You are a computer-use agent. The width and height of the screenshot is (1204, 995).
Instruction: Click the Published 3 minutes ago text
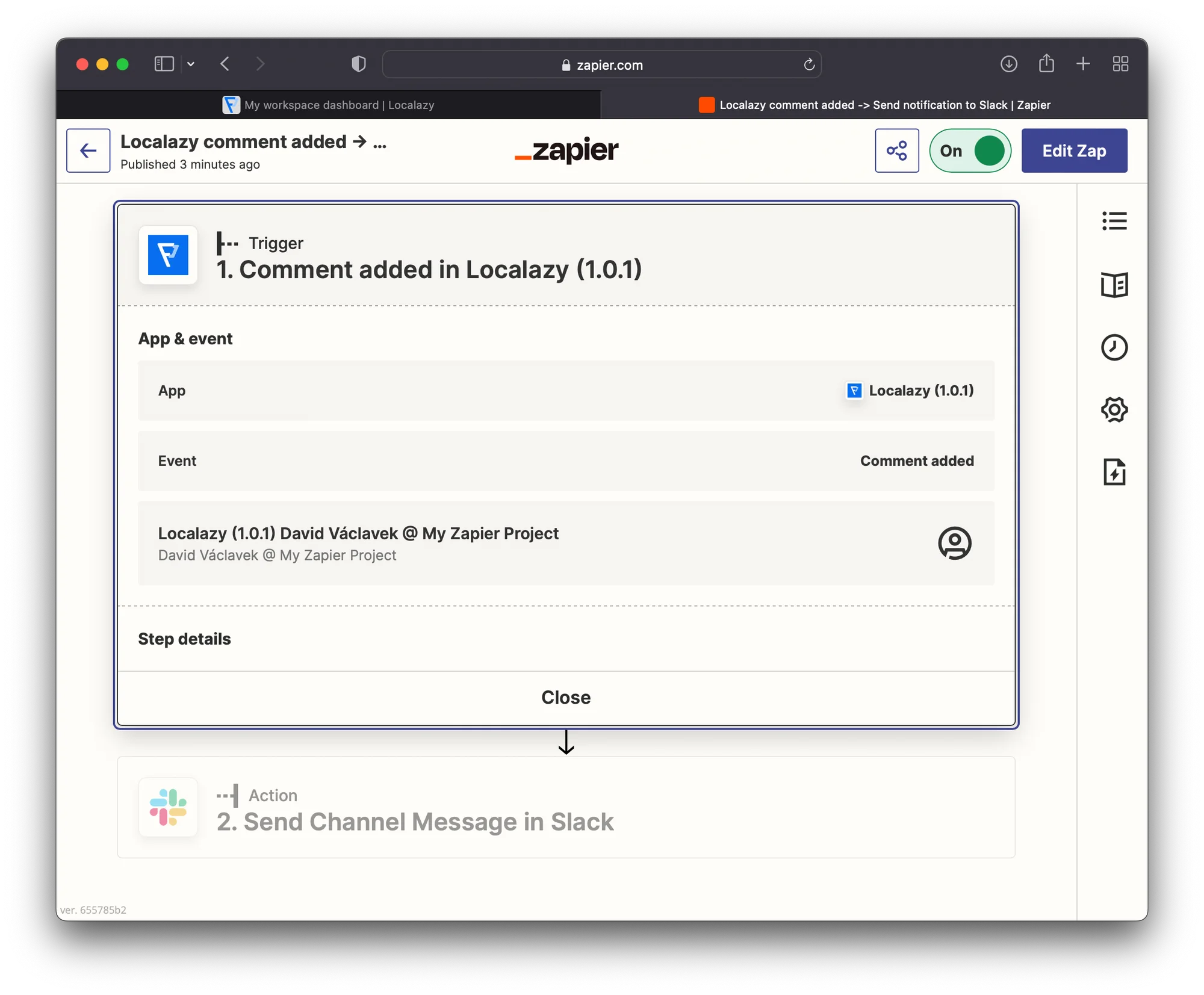pos(190,164)
